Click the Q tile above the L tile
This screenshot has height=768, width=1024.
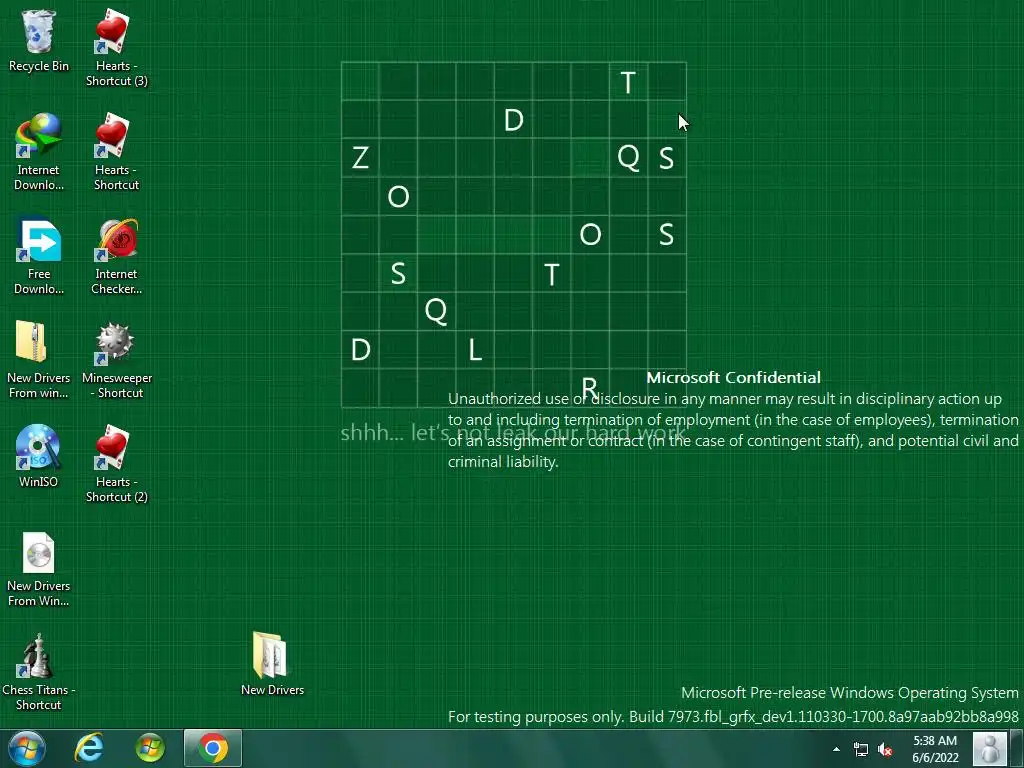point(436,311)
